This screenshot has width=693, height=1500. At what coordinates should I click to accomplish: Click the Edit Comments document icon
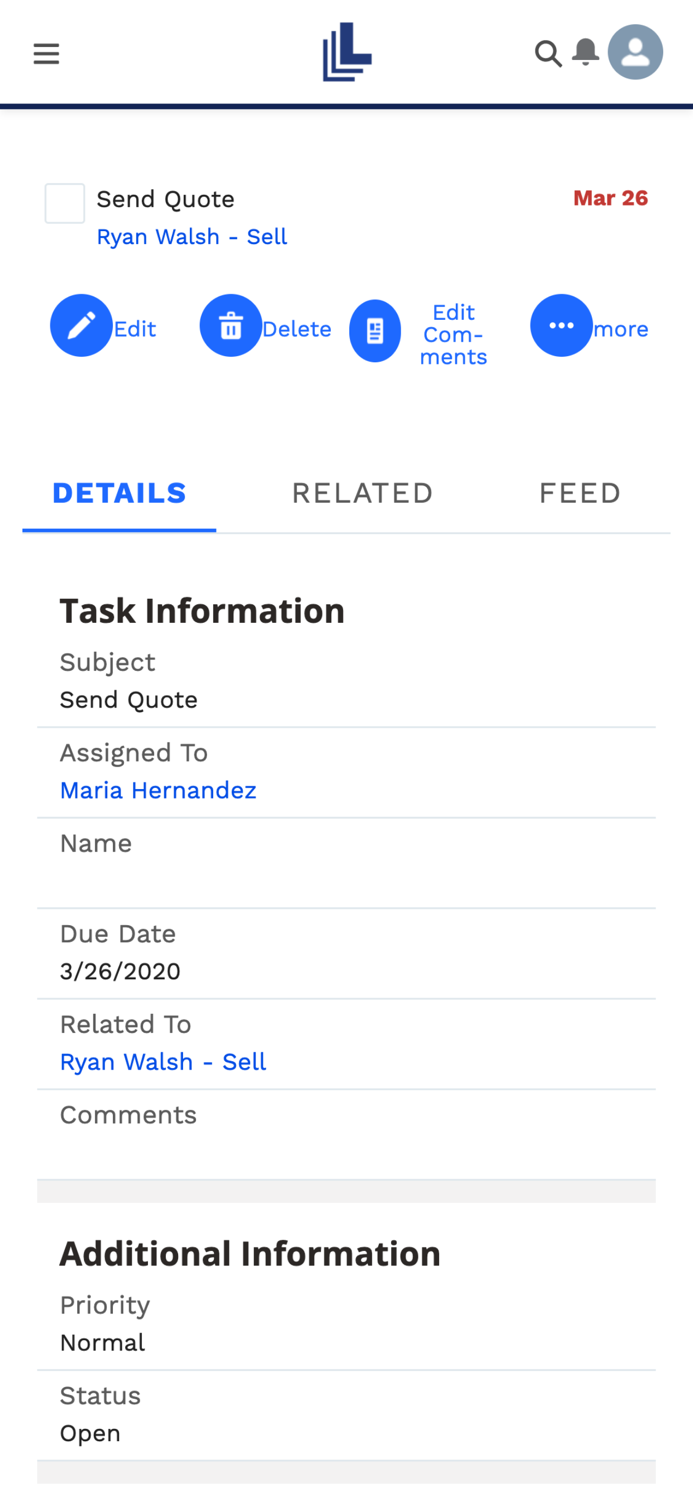(375, 331)
